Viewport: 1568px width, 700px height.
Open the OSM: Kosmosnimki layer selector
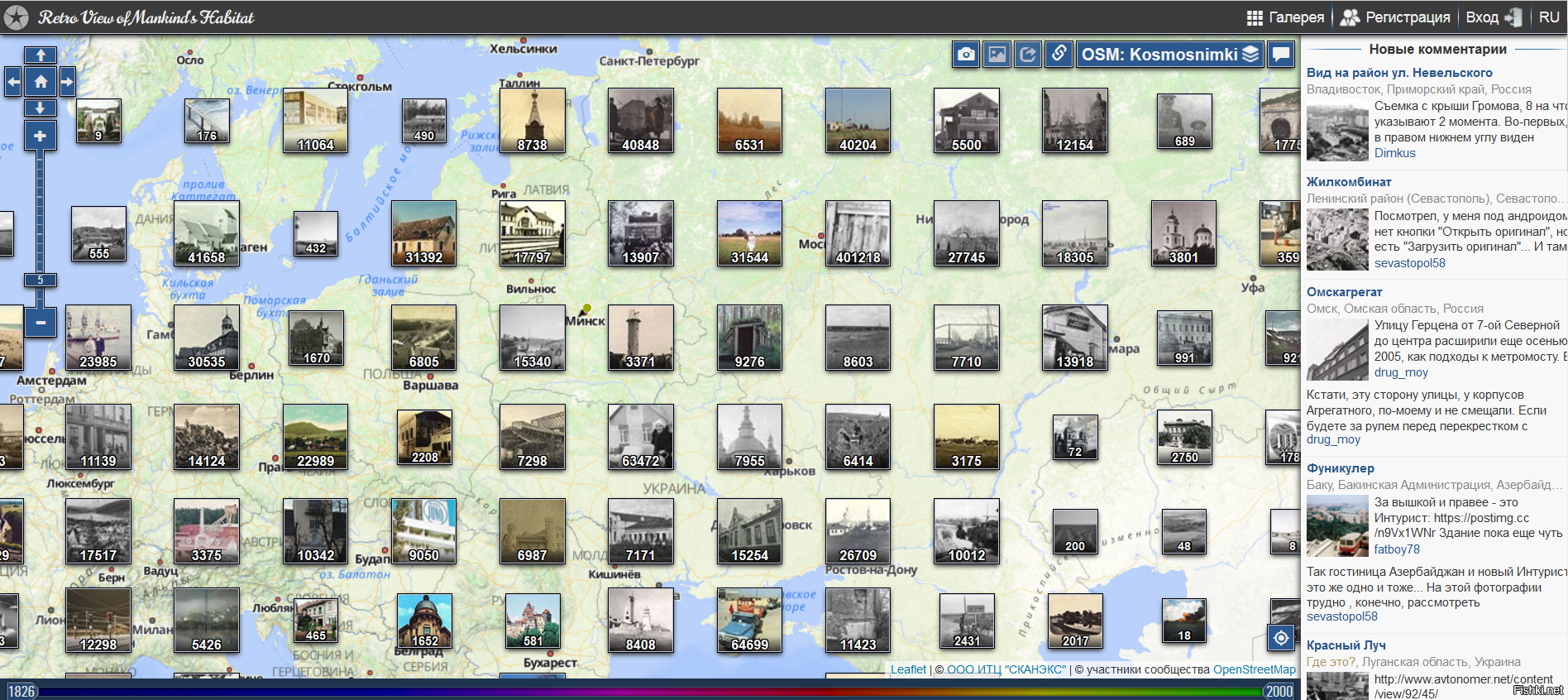(1169, 55)
